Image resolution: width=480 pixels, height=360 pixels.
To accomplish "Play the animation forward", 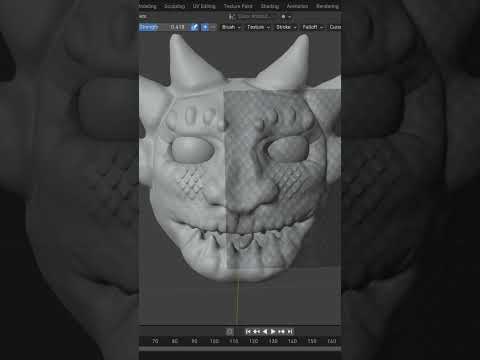I will (273, 331).
